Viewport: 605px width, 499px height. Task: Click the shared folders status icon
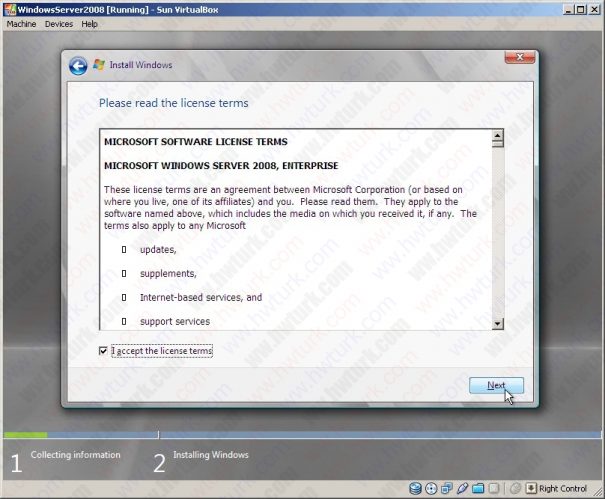478,489
